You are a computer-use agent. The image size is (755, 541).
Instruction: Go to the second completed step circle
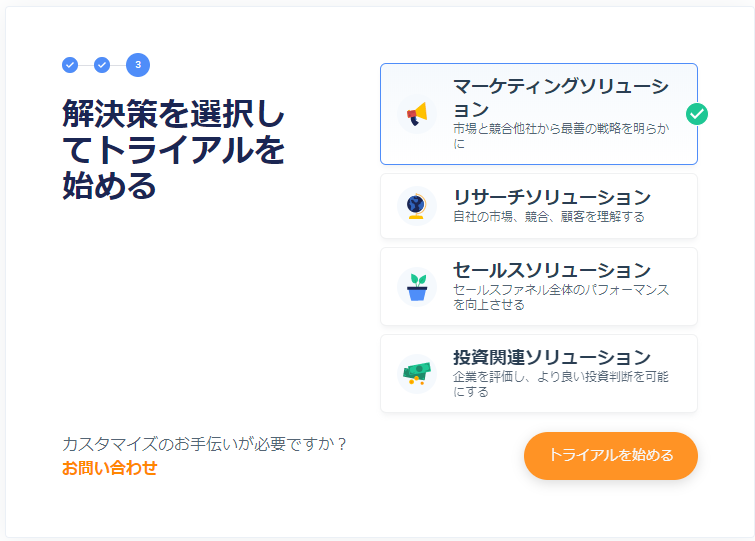(102, 65)
